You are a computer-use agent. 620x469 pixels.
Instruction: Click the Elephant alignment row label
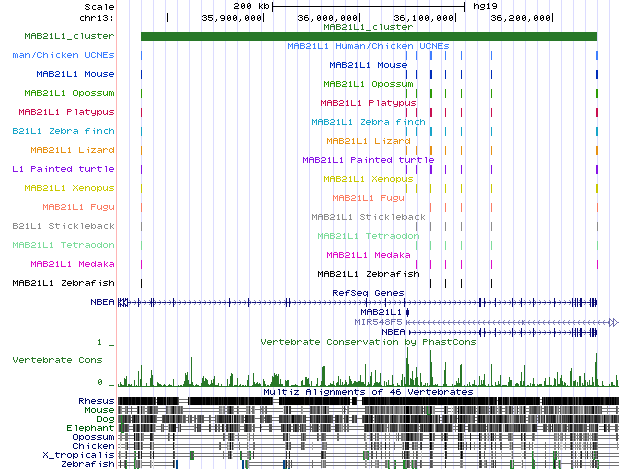[x=92, y=428]
